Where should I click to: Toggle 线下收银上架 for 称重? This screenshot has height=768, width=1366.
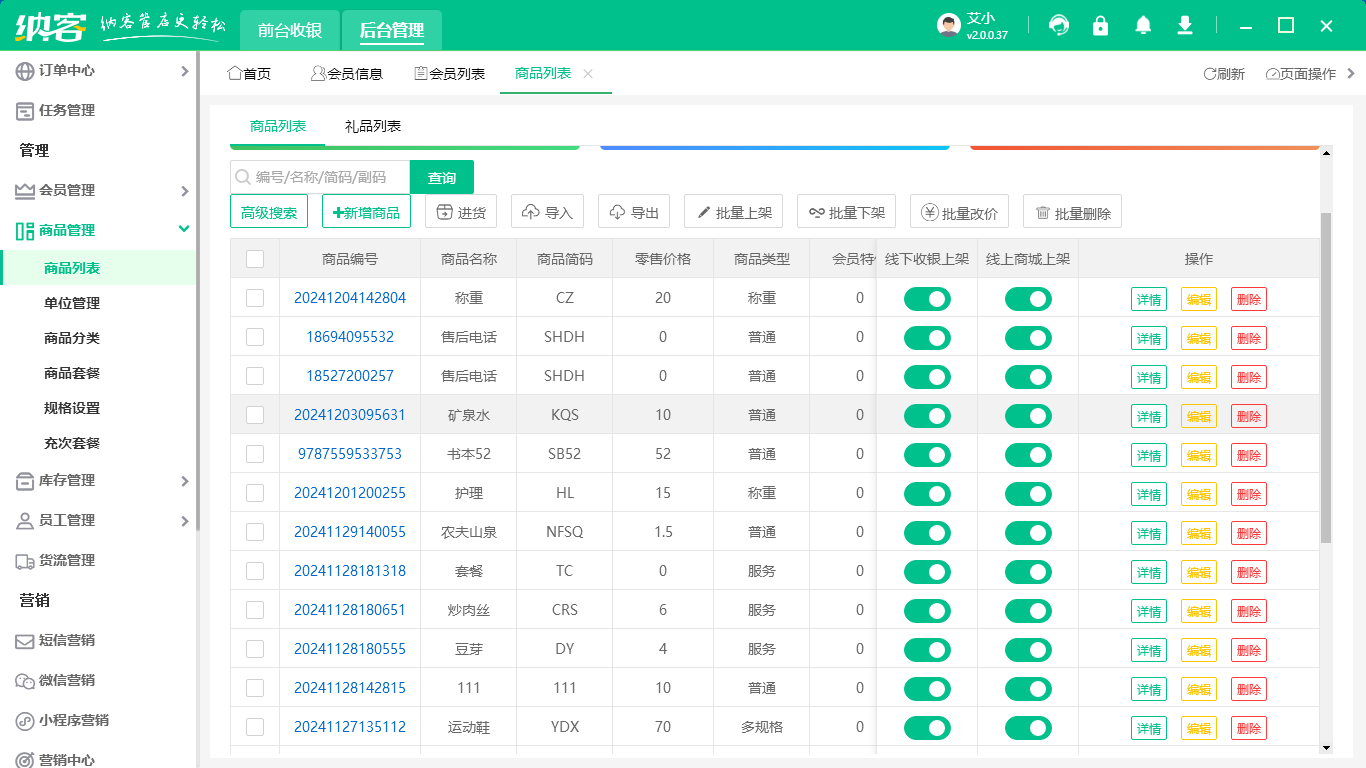[x=927, y=299]
